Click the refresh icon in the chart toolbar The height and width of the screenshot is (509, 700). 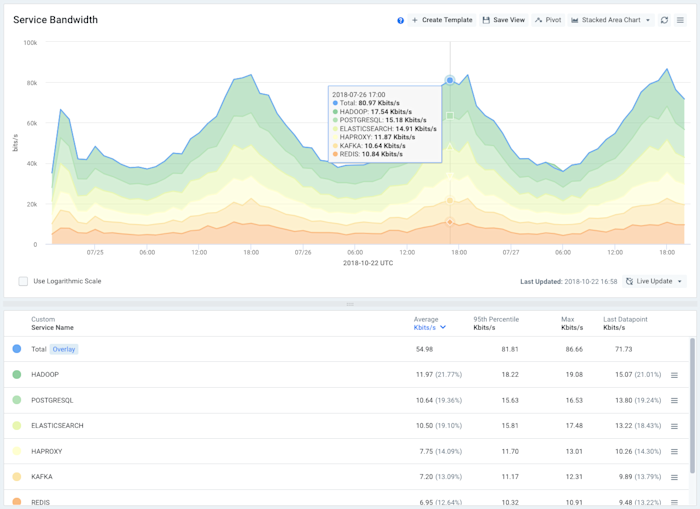pos(664,20)
